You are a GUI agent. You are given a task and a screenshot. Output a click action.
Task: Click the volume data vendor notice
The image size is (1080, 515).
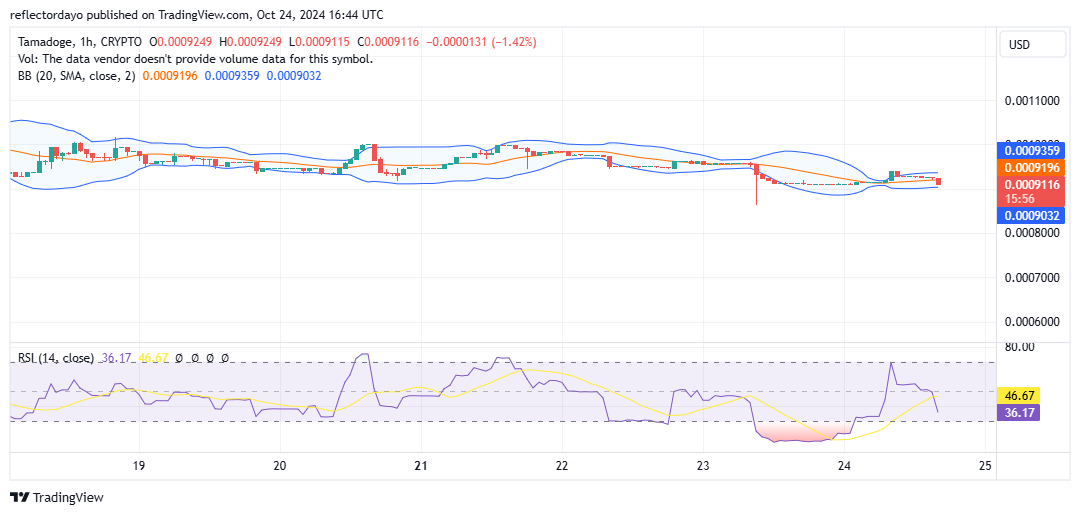pos(196,59)
